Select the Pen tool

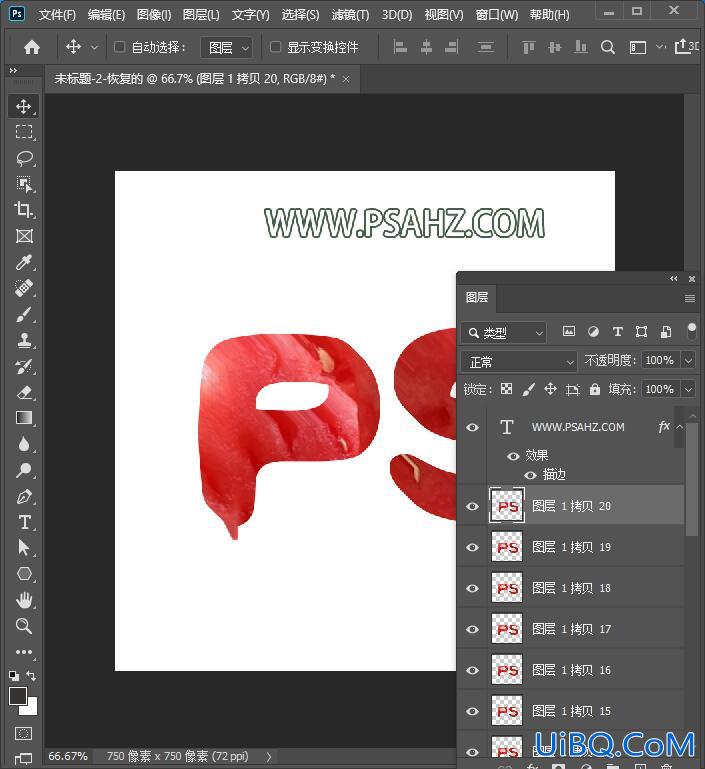click(24, 496)
